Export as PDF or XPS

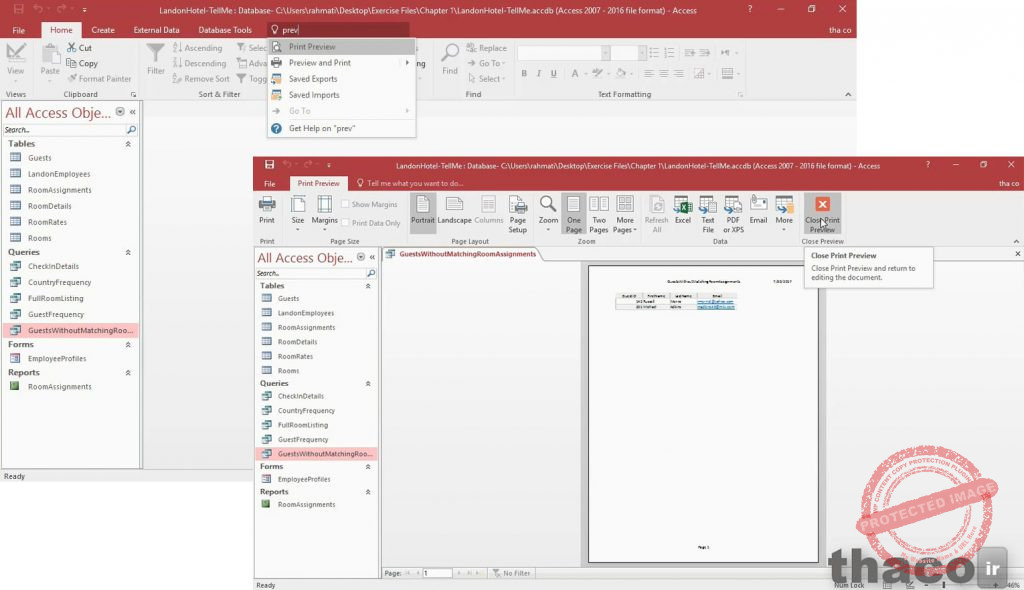(733, 214)
